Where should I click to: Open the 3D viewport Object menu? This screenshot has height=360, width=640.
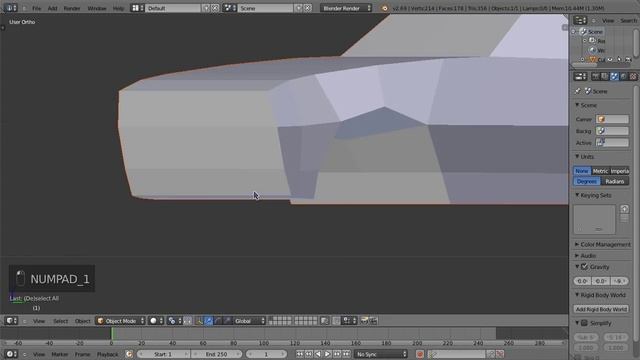(x=82, y=321)
